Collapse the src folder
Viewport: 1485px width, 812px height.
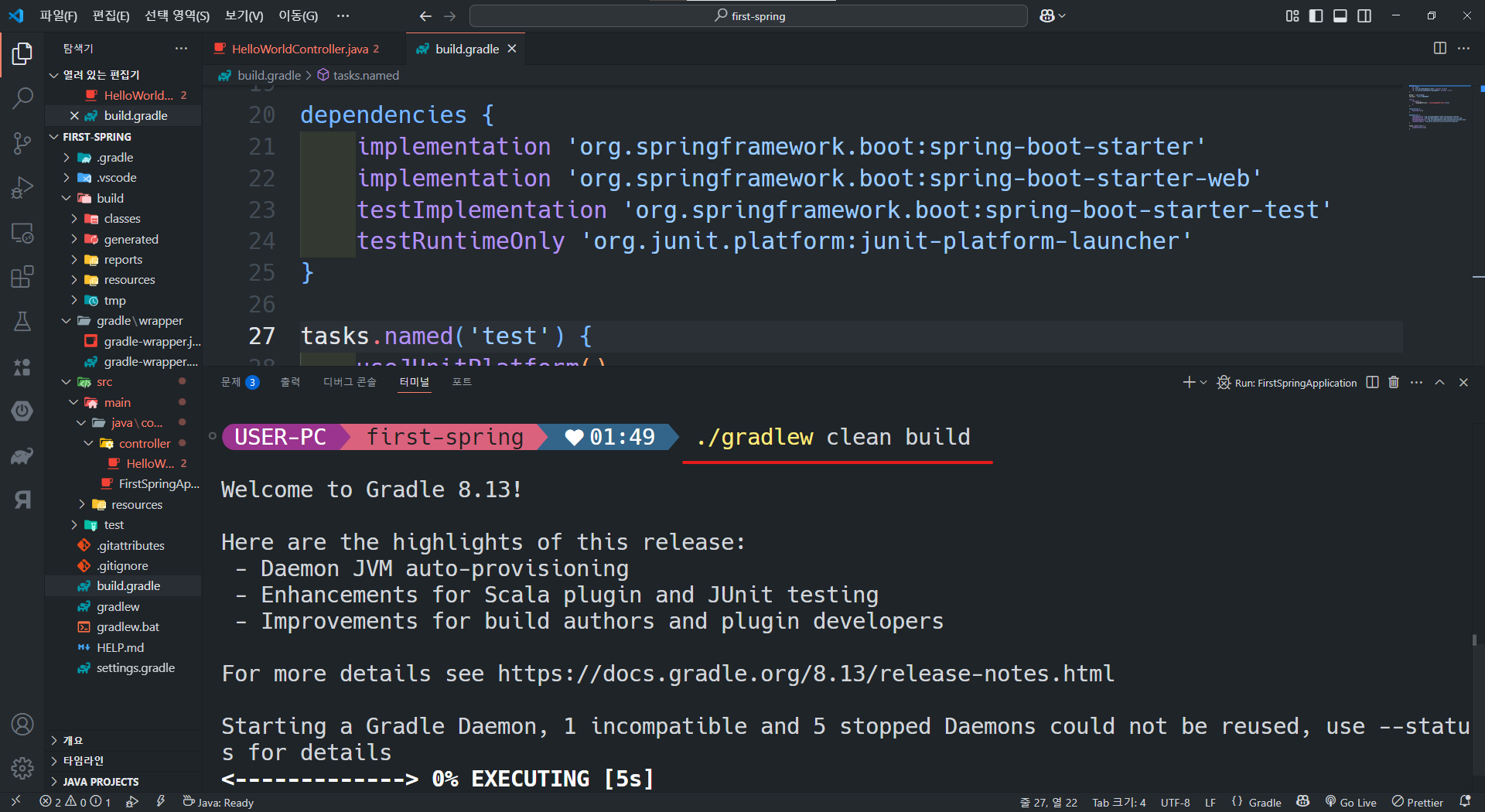tap(104, 382)
